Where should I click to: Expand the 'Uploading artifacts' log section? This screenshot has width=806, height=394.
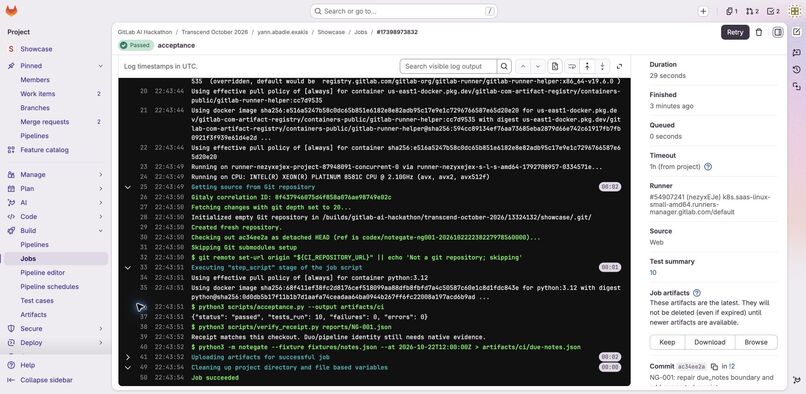pyautogui.click(x=128, y=357)
